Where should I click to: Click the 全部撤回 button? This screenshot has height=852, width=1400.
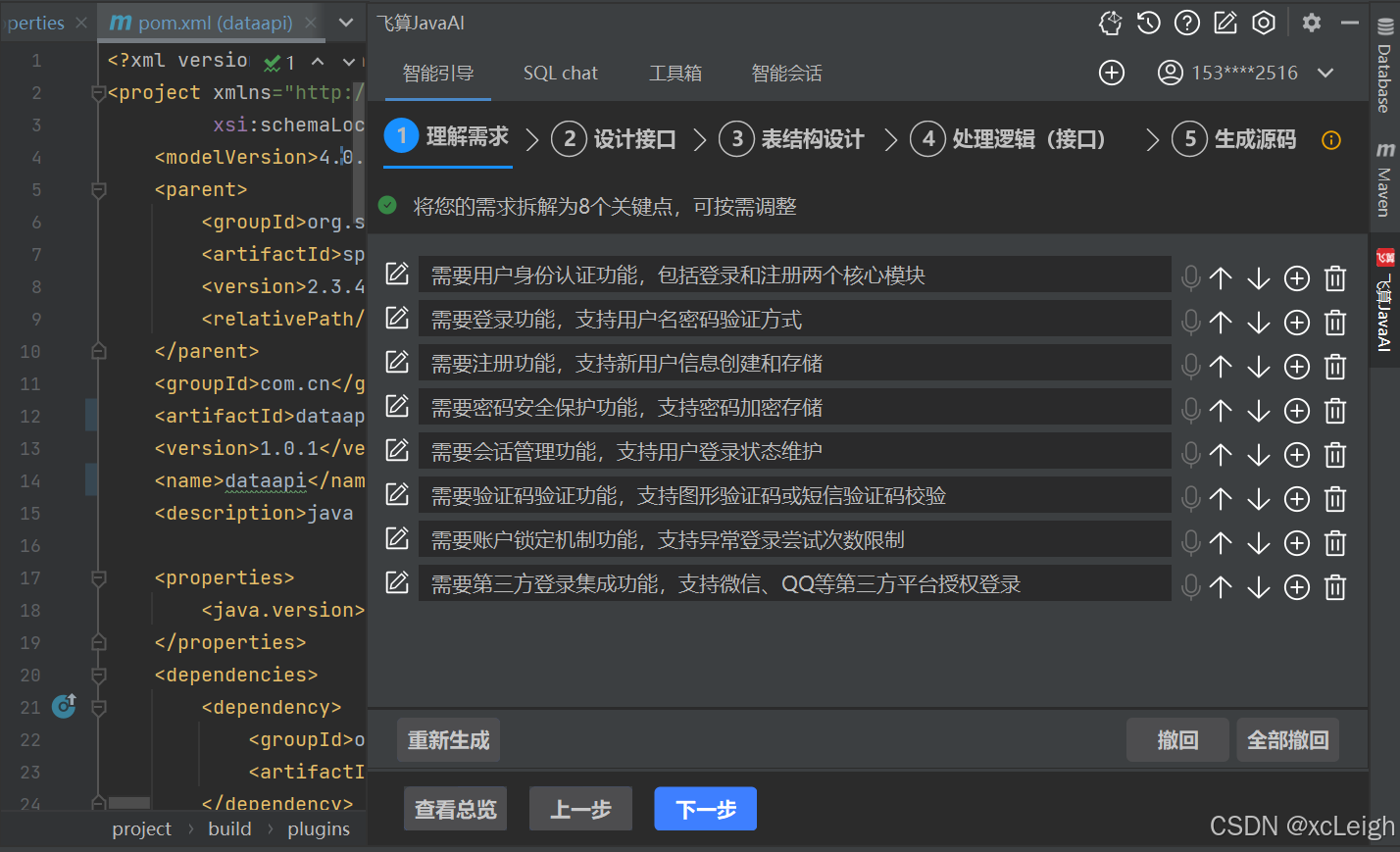pyautogui.click(x=1287, y=739)
